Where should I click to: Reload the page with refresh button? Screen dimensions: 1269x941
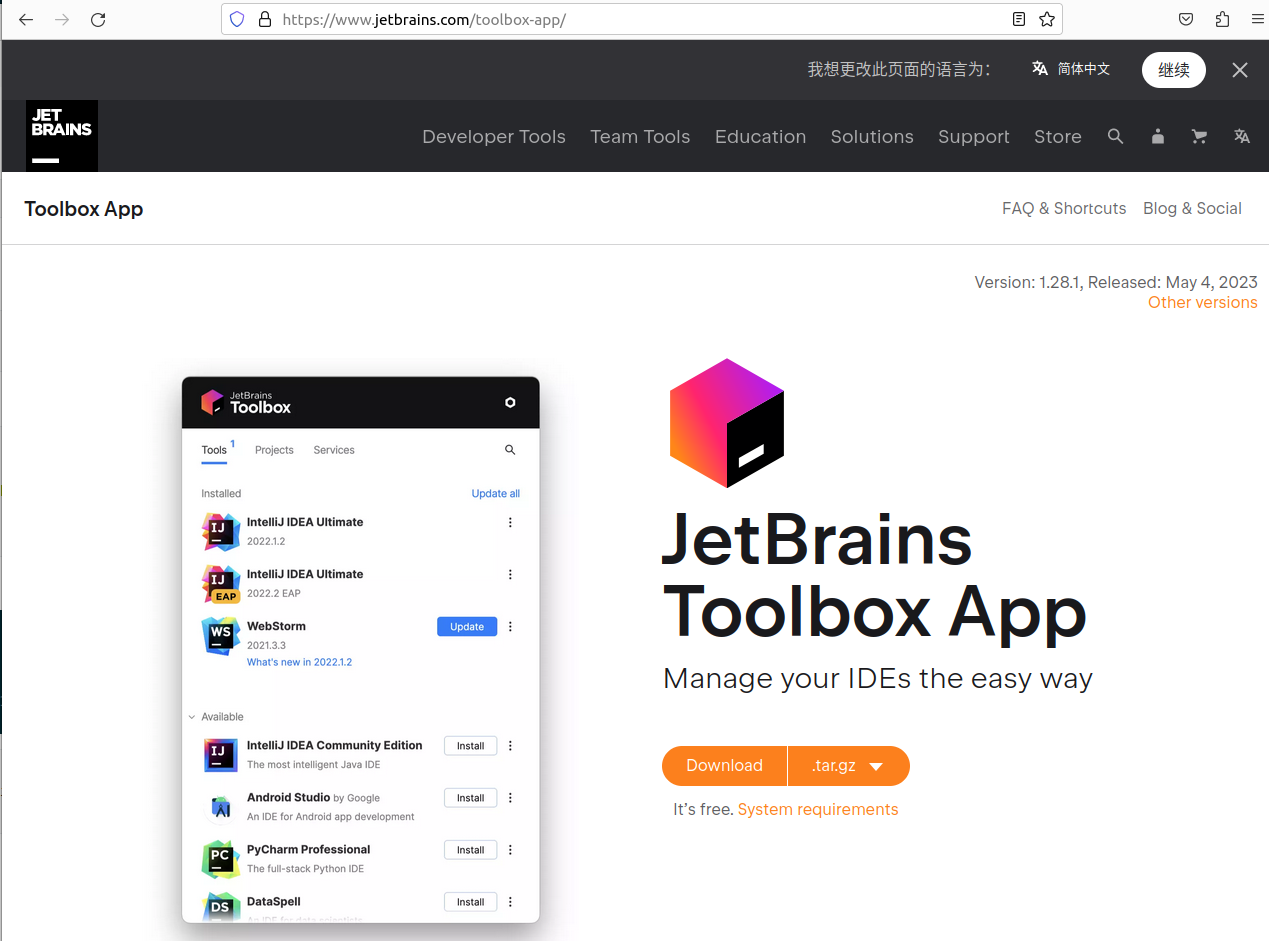98,19
